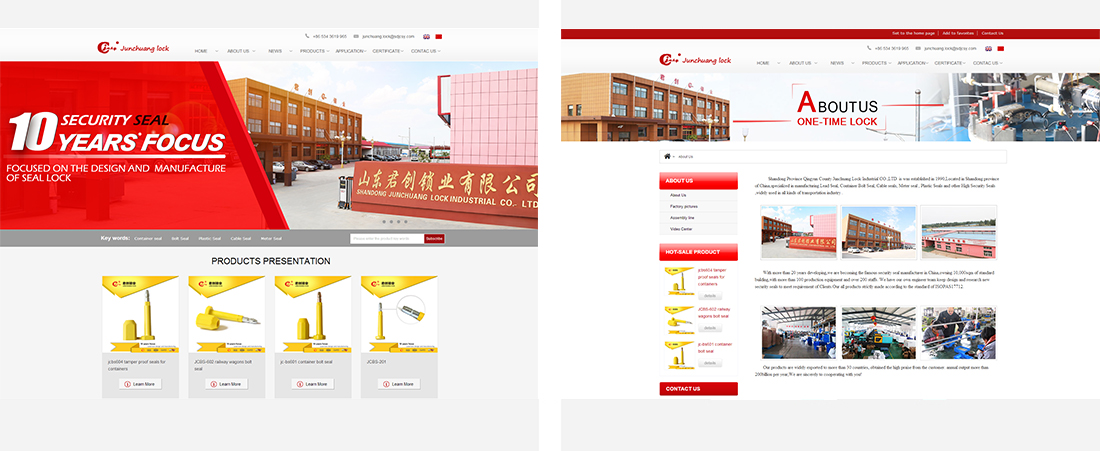Screen dimensions: 1100x451
Task: Click Learn More under JCBS-201
Action: pyautogui.click(x=399, y=384)
